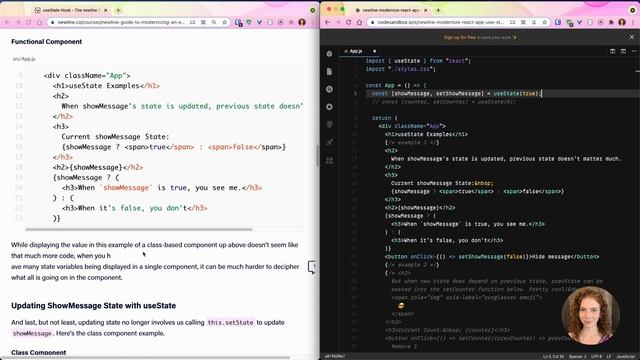Go back in the newline.co browser window
This screenshot has width=640, height=360.
click(7, 22)
